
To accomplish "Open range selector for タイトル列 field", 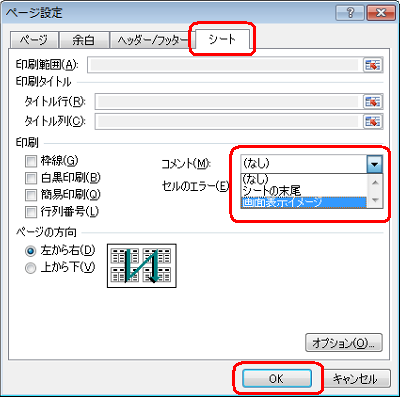I will coord(373,121).
